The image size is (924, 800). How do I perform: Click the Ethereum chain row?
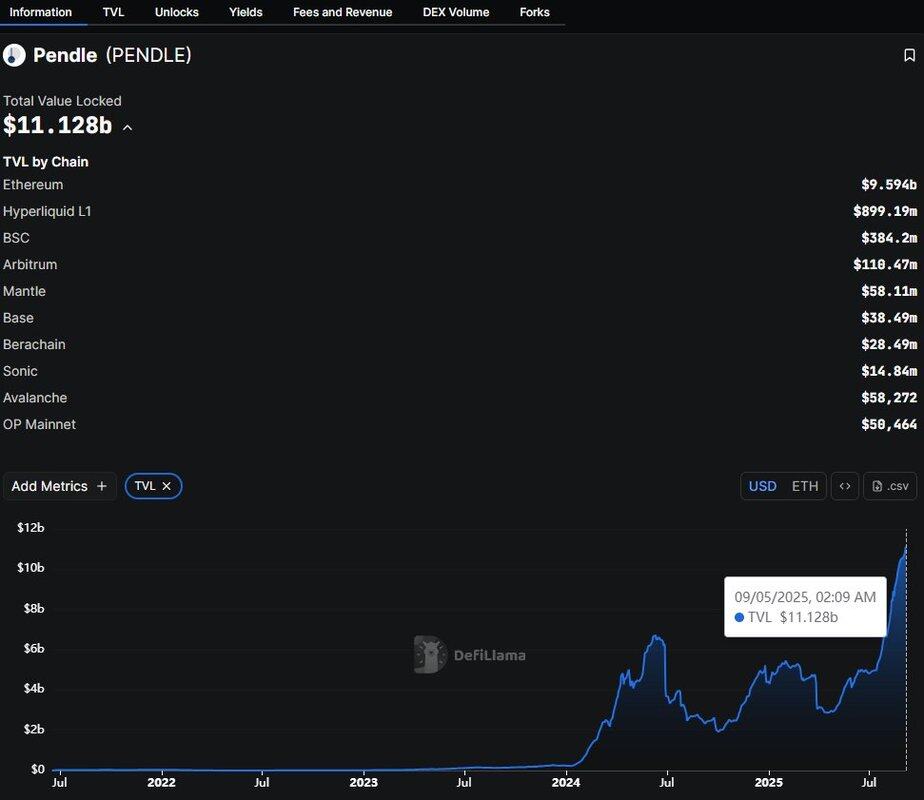460,184
